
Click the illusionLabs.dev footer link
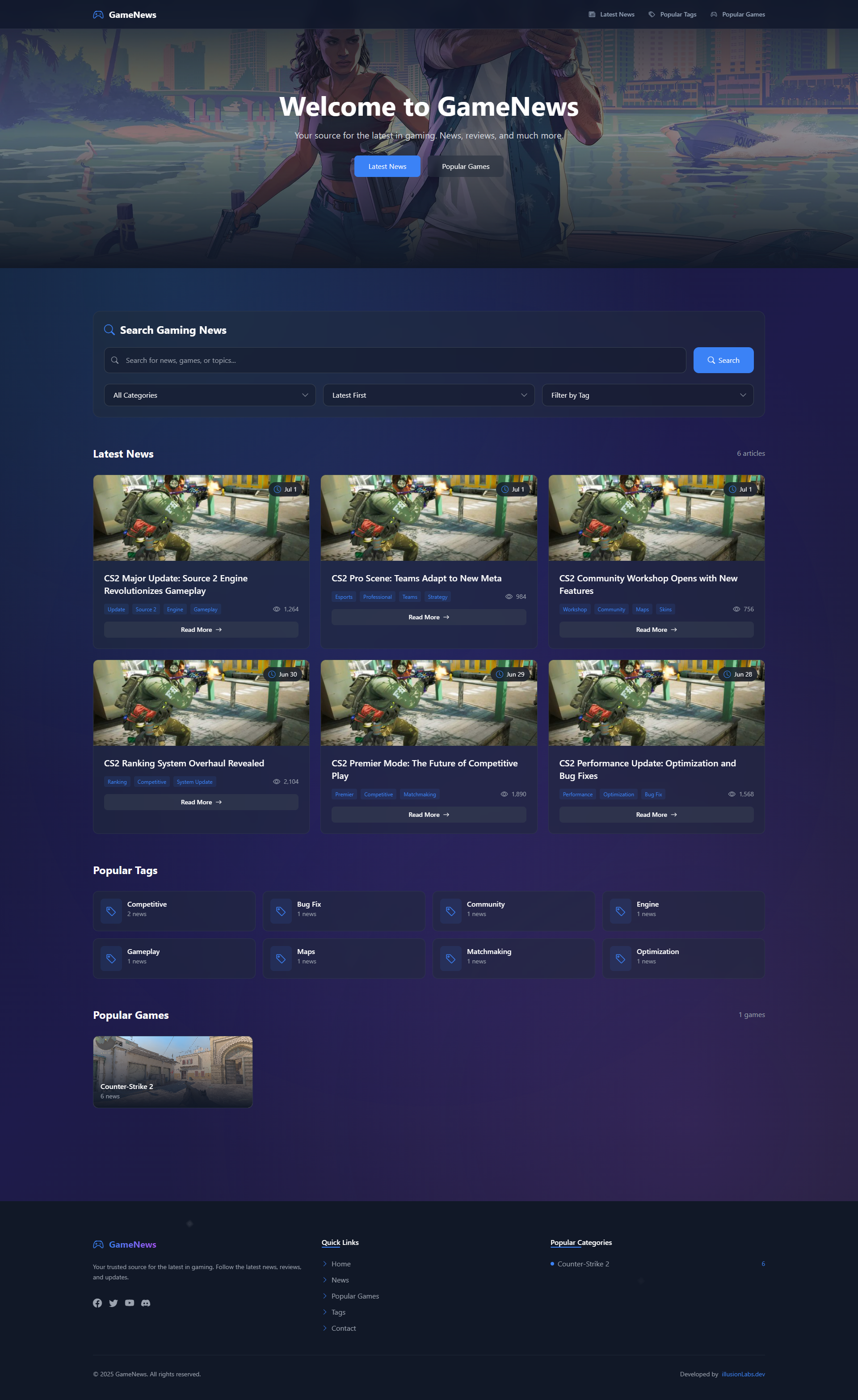pos(743,1374)
